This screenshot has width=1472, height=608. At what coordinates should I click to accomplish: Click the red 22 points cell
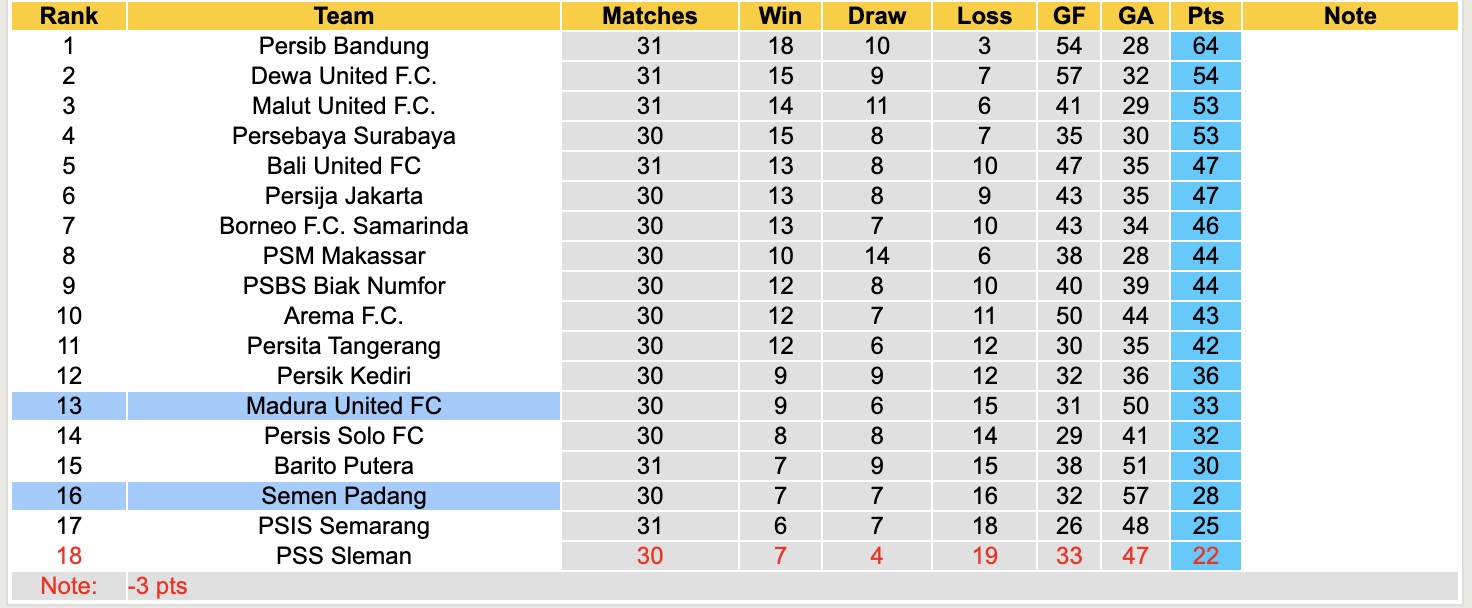pyautogui.click(x=1205, y=556)
